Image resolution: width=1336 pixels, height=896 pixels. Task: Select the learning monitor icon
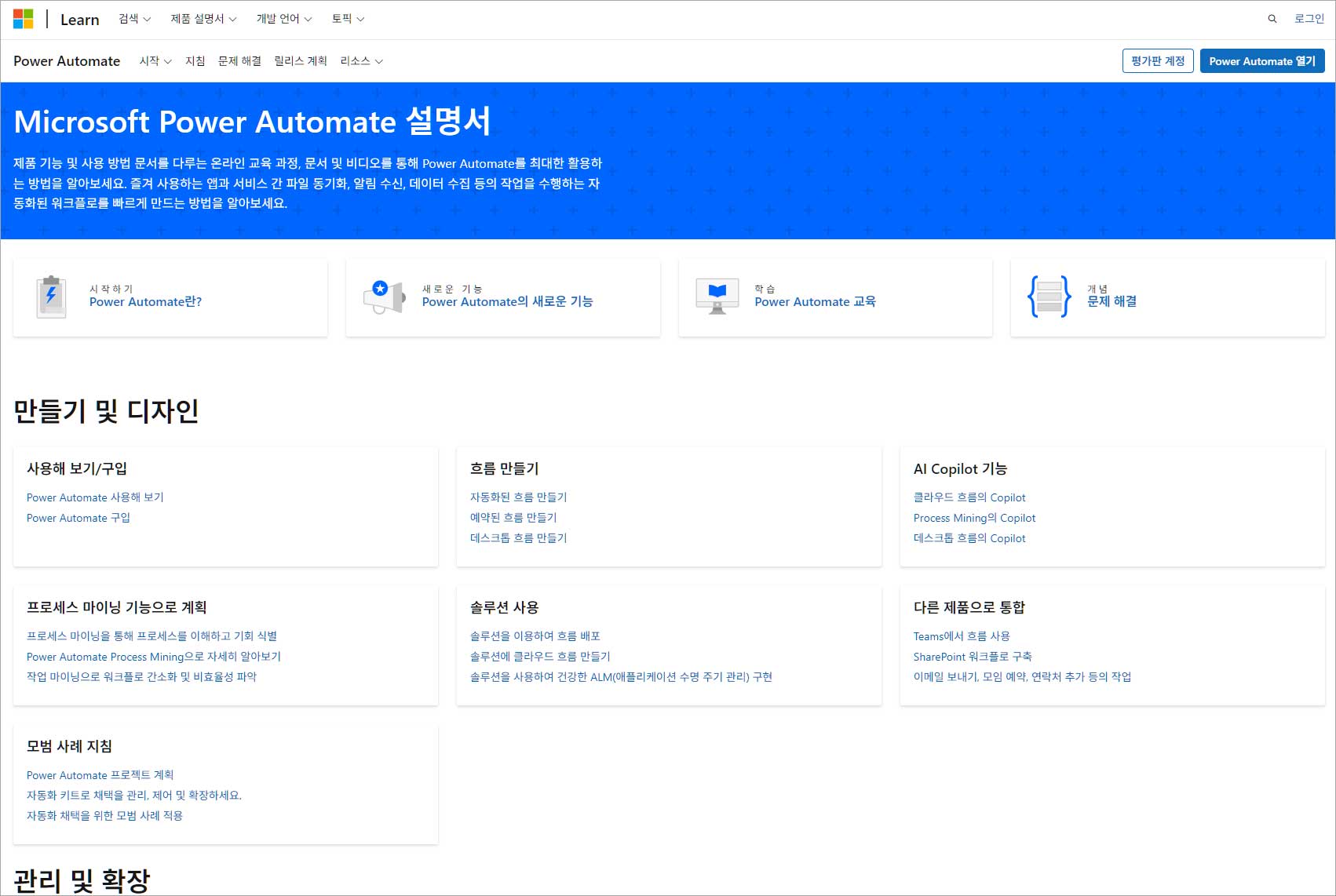[x=715, y=297]
